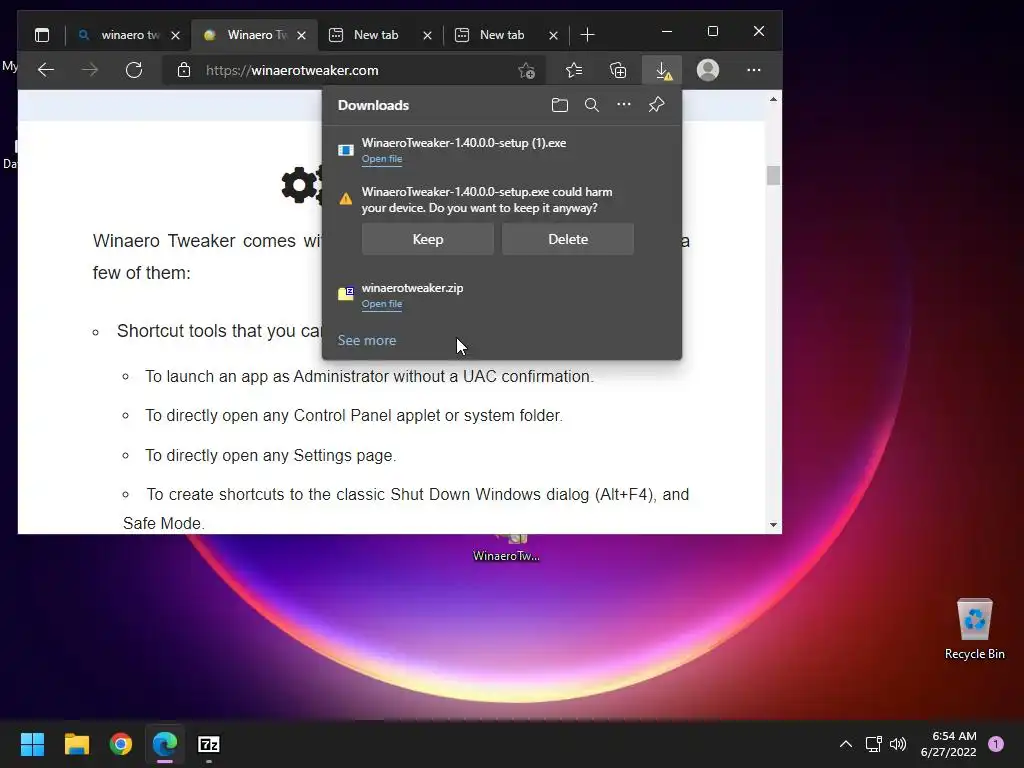The width and height of the screenshot is (1024, 768).
Task: Delete the flagged WinaeroTweaker setup.exe
Action: (568, 239)
